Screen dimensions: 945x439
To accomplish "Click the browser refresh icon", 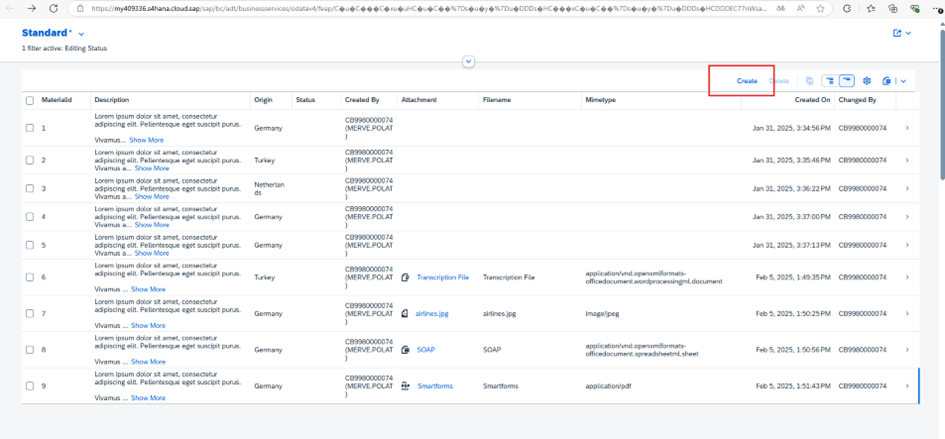I will (54, 8).
